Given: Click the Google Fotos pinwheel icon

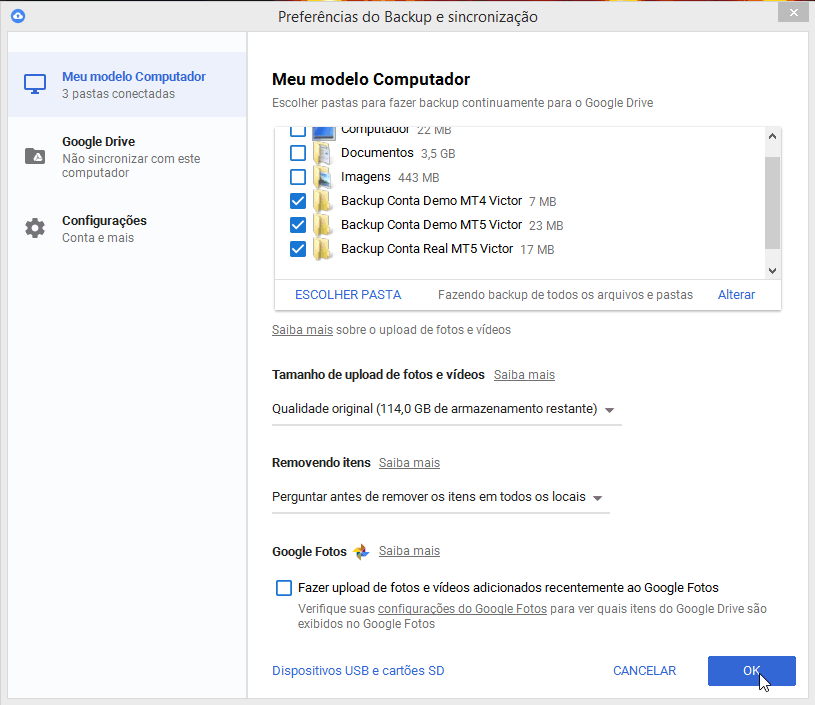Looking at the screenshot, I should [361, 551].
